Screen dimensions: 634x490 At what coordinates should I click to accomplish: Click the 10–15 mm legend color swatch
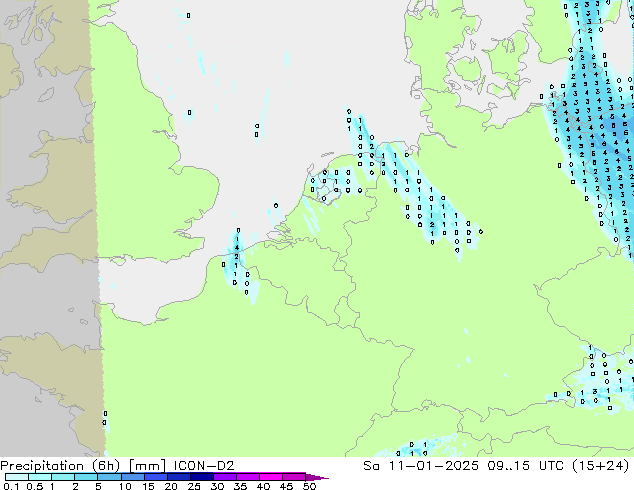coord(132,477)
